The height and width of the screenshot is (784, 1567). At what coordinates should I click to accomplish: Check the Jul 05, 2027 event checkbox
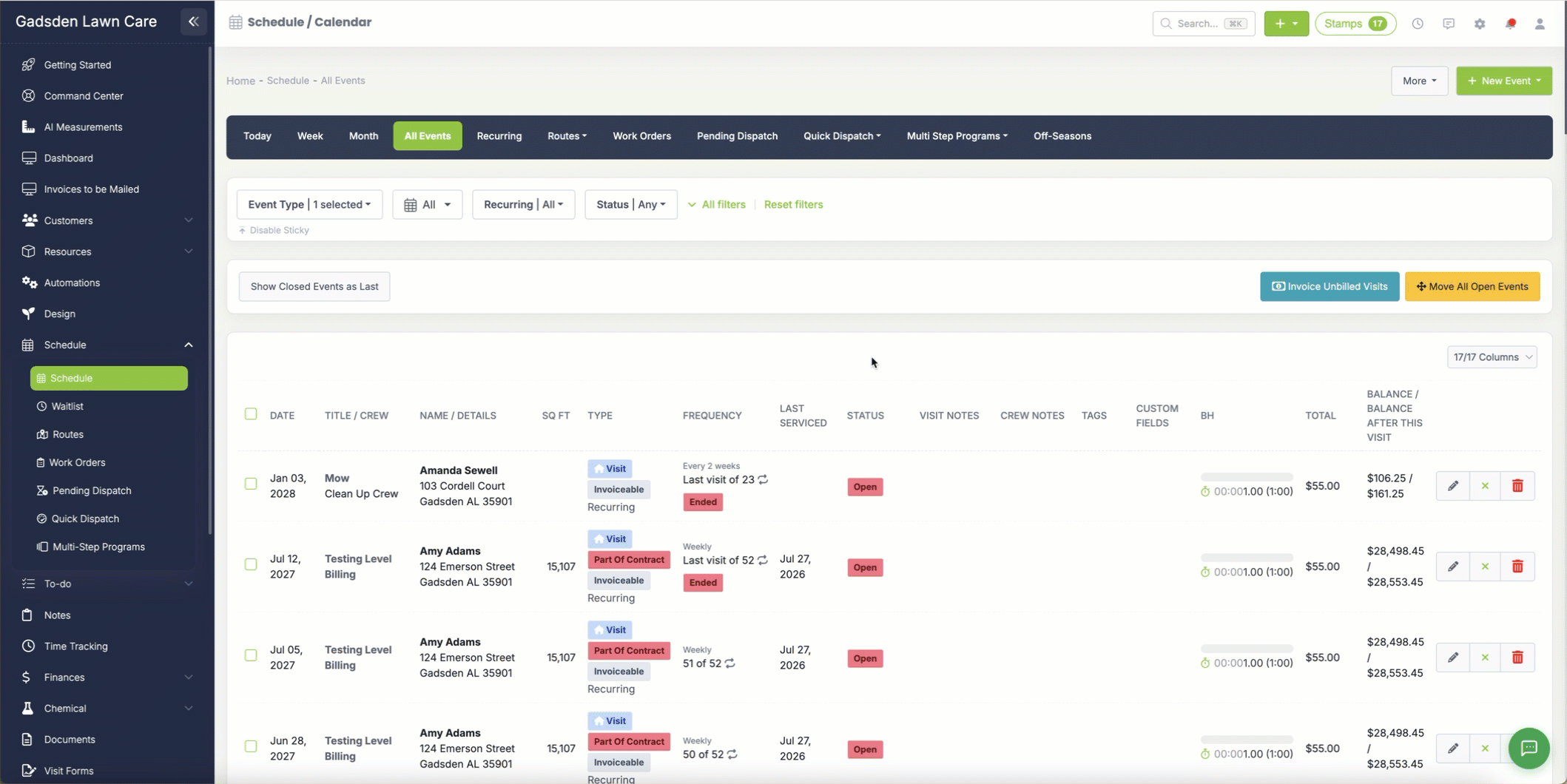pyautogui.click(x=251, y=655)
